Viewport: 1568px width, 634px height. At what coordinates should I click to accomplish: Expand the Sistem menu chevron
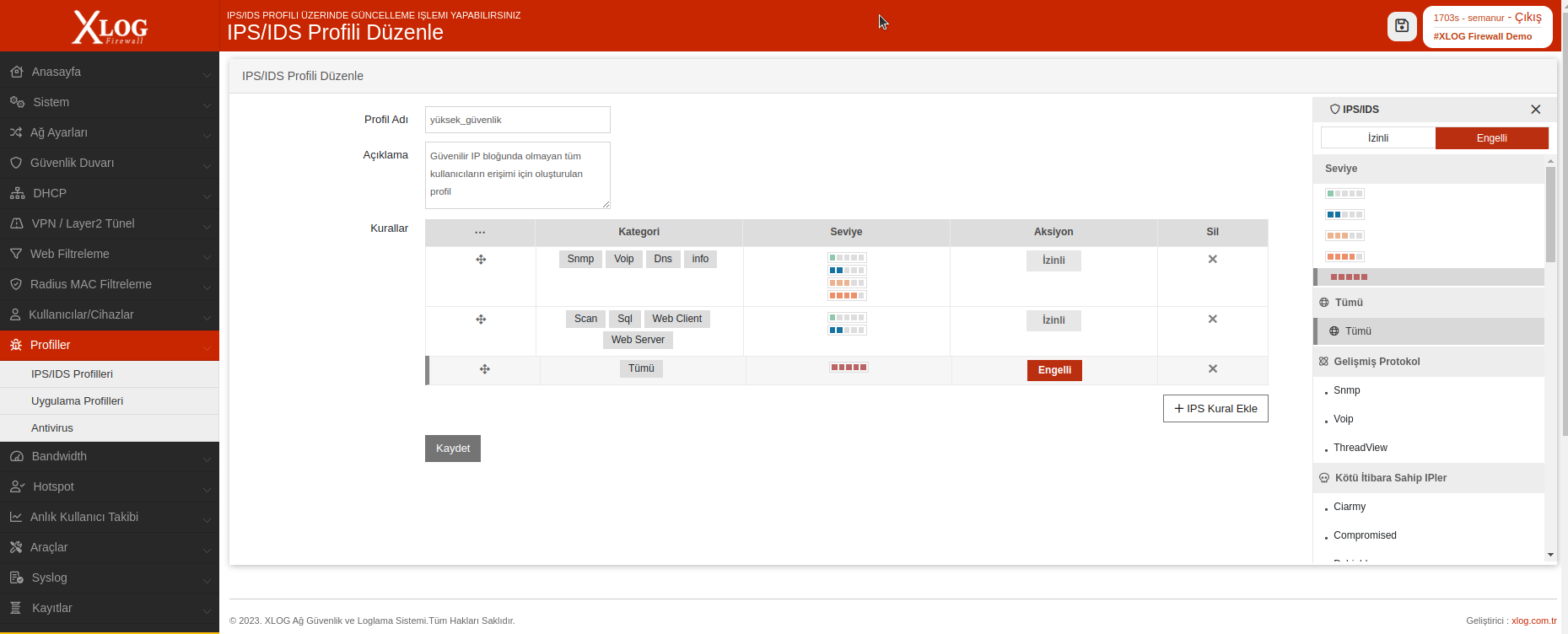207,105
